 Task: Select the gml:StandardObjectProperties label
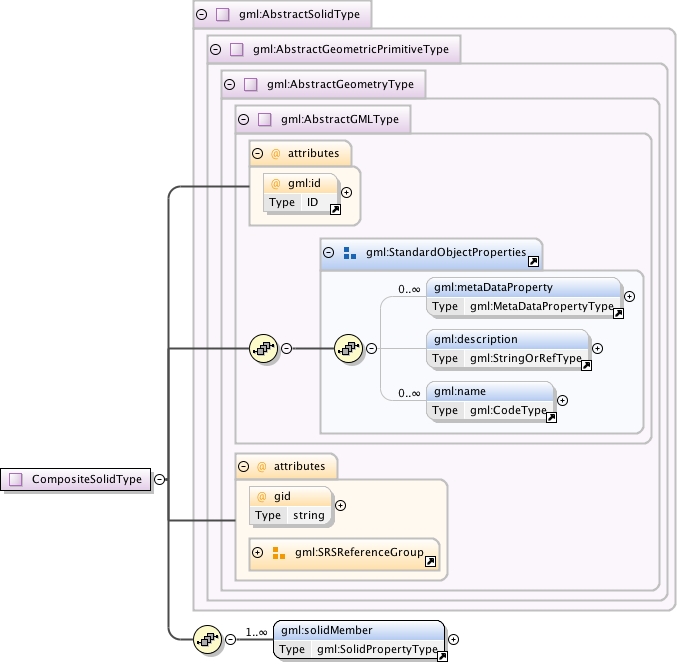[x=446, y=252]
